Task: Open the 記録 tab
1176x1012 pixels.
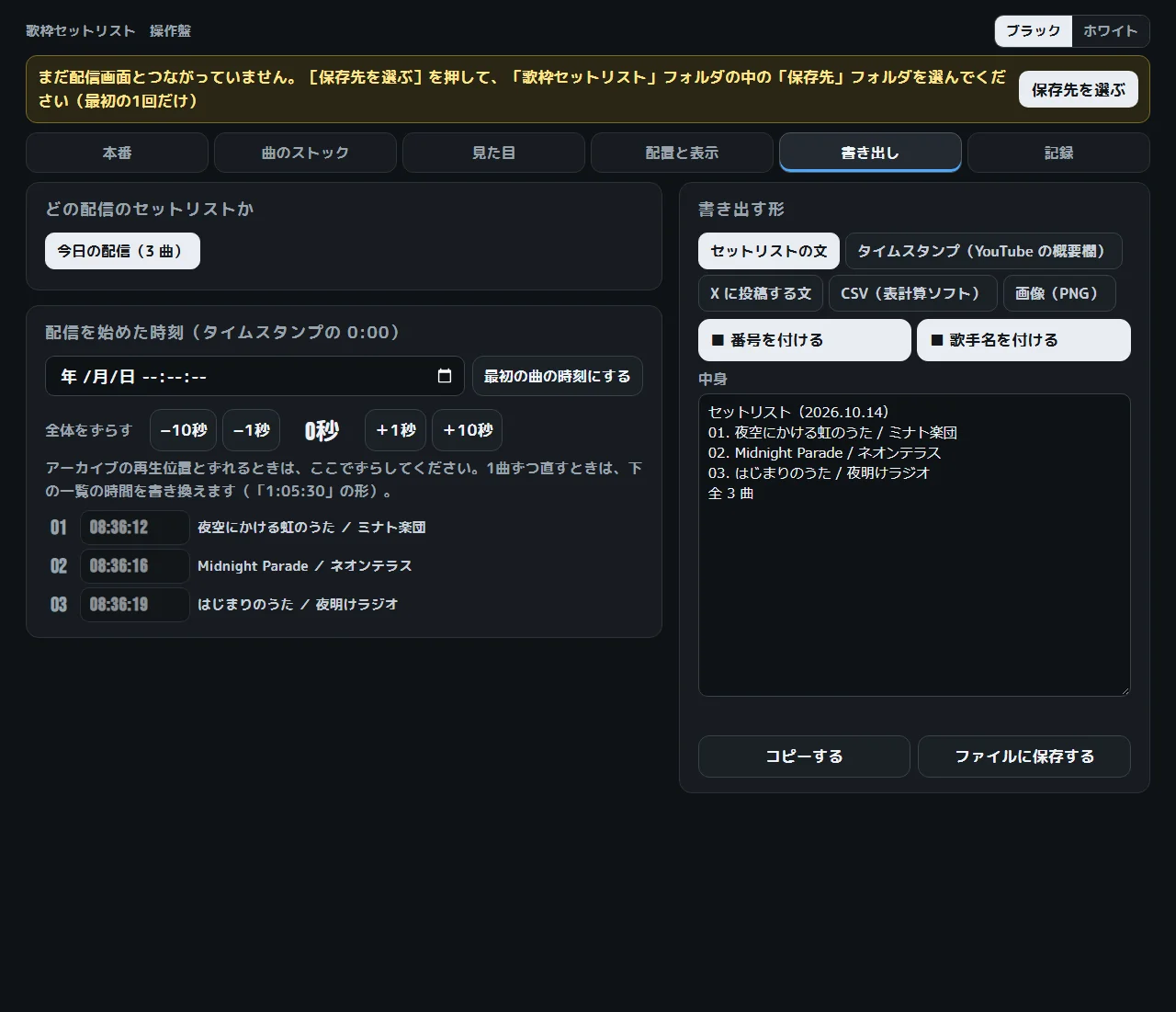Action: tap(1058, 153)
